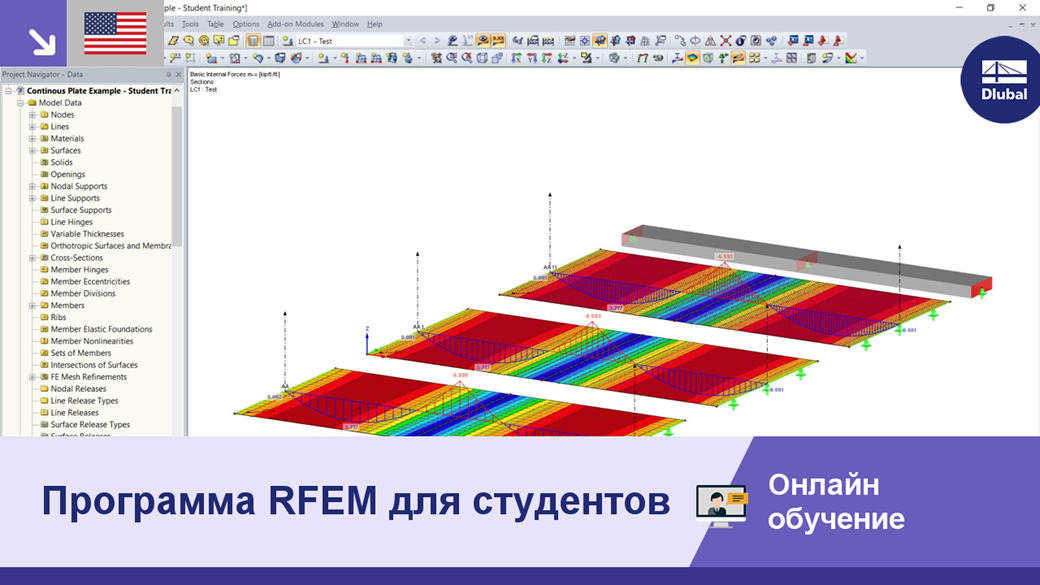Click the magnifier with red X icon
The image size is (1040, 585).
pyautogui.click(x=467, y=58)
